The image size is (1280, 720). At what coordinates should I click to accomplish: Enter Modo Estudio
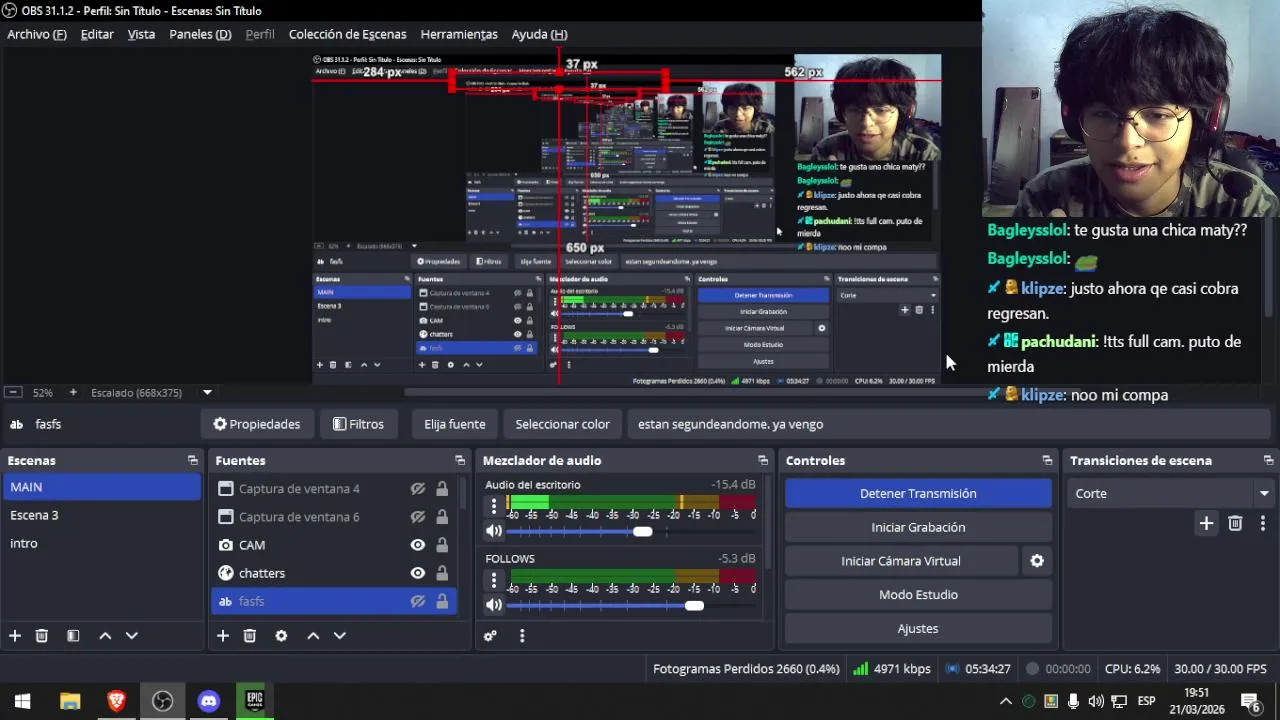(x=918, y=595)
